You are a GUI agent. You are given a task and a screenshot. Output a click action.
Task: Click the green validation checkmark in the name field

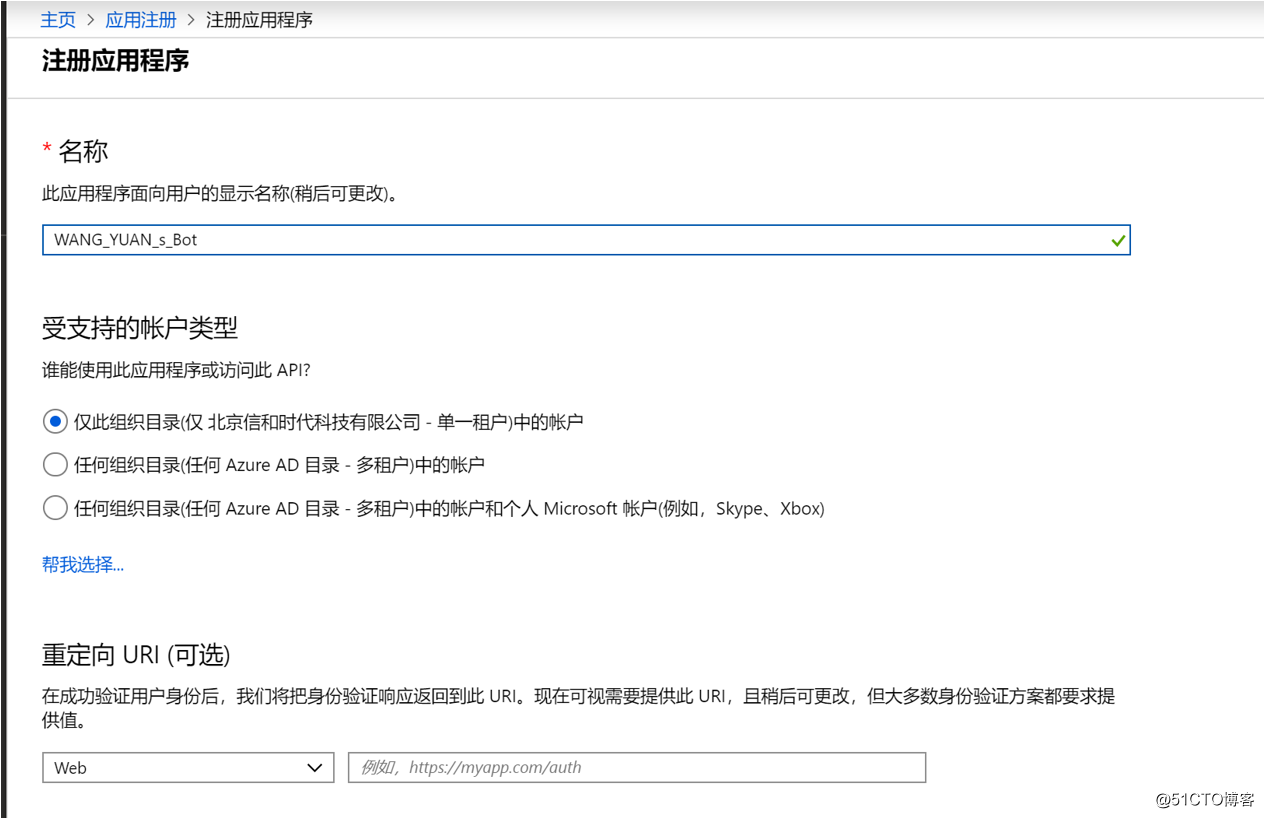(1117, 240)
